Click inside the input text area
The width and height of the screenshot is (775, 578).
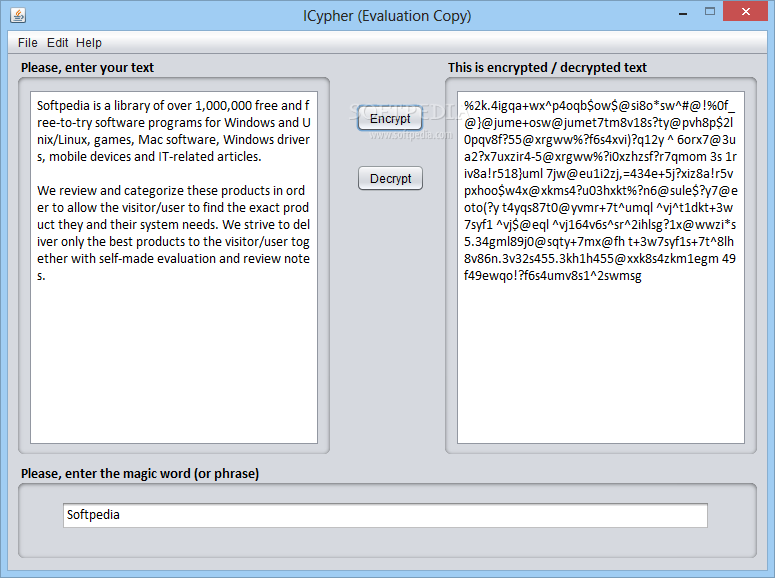click(x=173, y=267)
